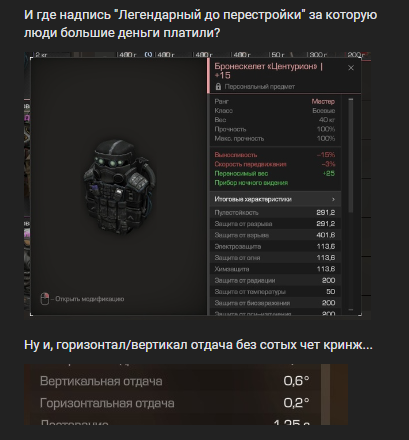Viewport: 409px width, 440px height.
Task: Click the lock icon near Персональный предмет
Action: (x=218, y=87)
